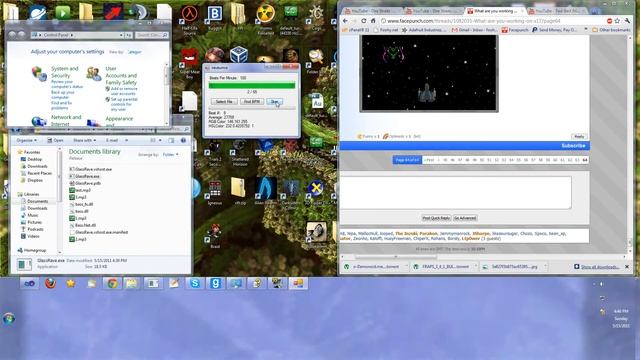Select What are you working on tab

495,11
